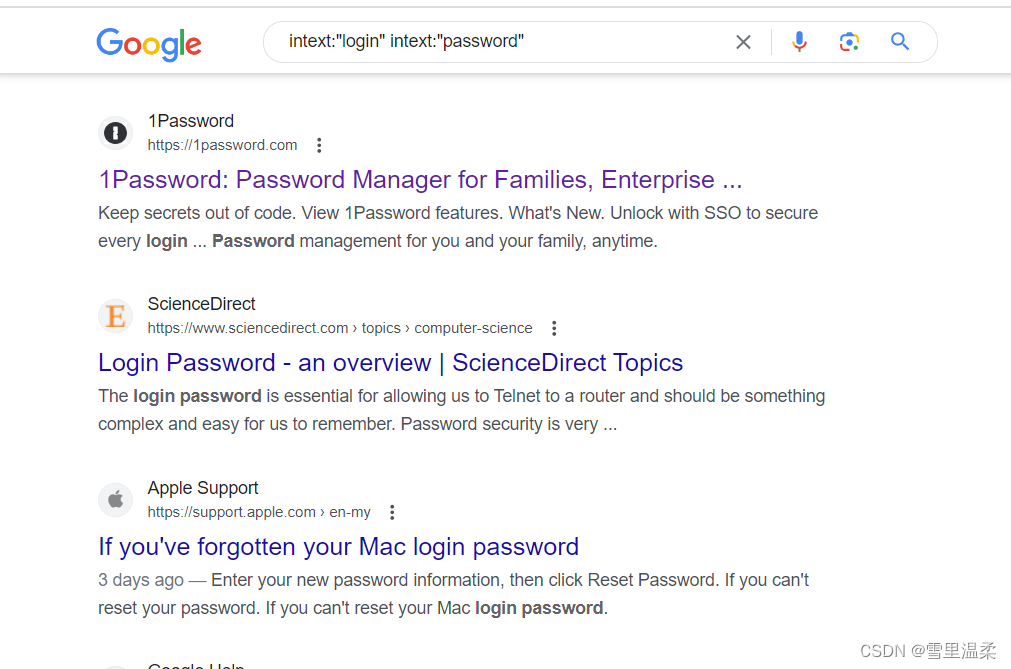Start a voice search using the microphone icon
The width and height of the screenshot is (1011, 669).
pyautogui.click(x=799, y=41)
